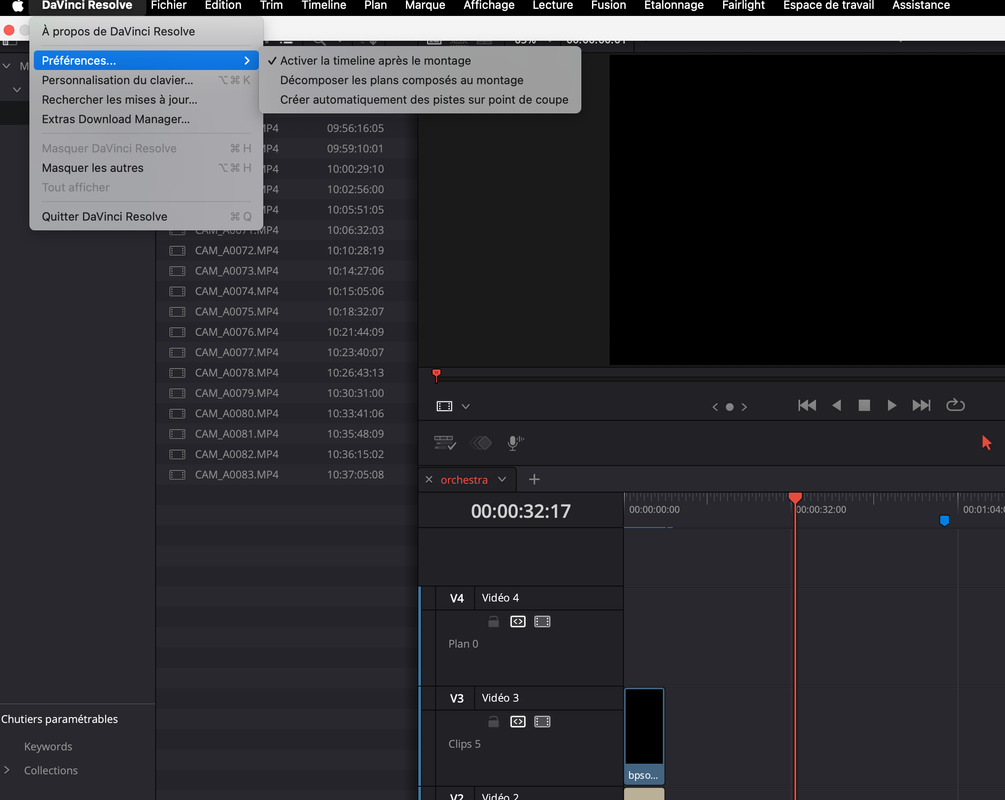This screenshot has height=800, width=1005.
Task: Open viewer mode dropdown chevron
Action: 466,406
